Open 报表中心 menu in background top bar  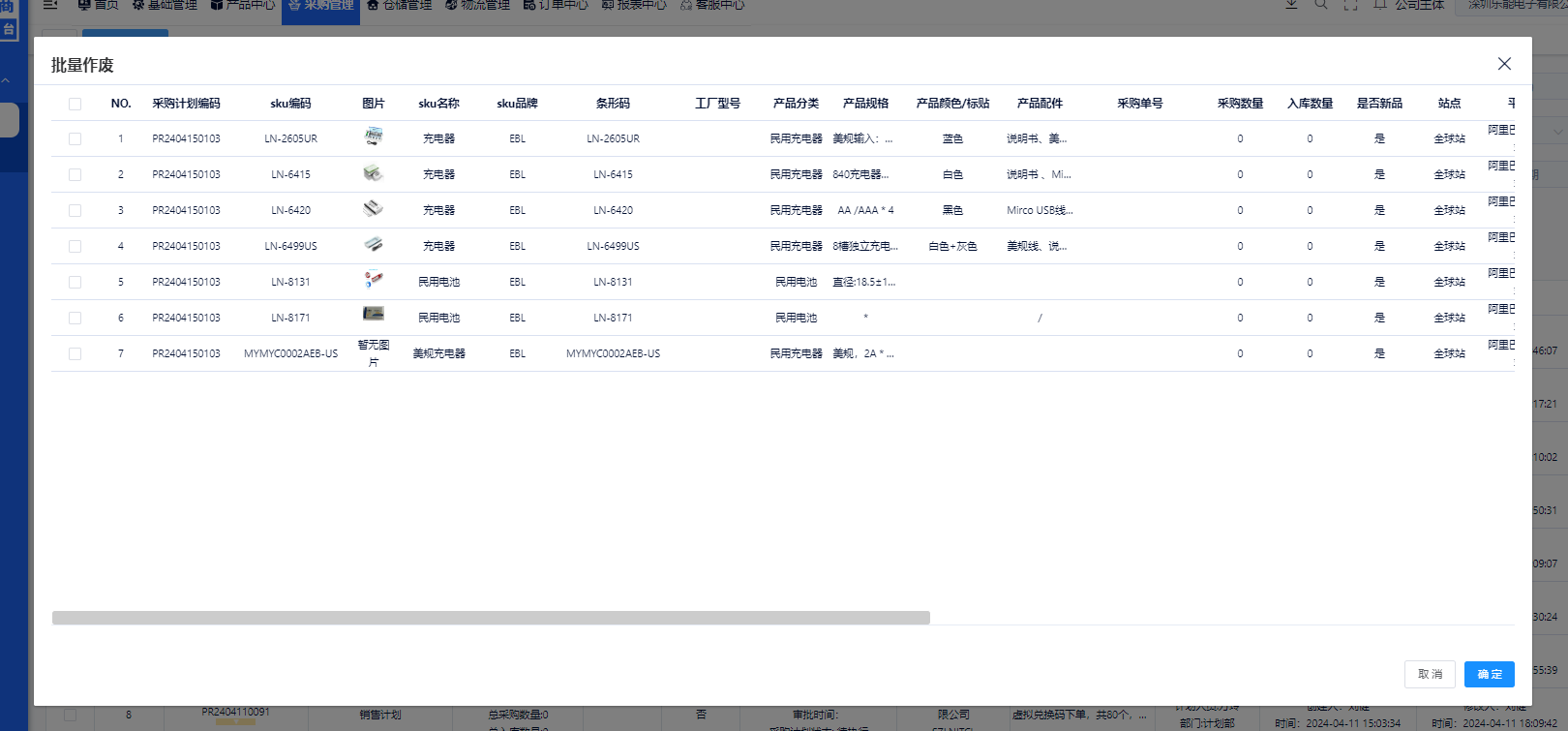tap(634, 6)
